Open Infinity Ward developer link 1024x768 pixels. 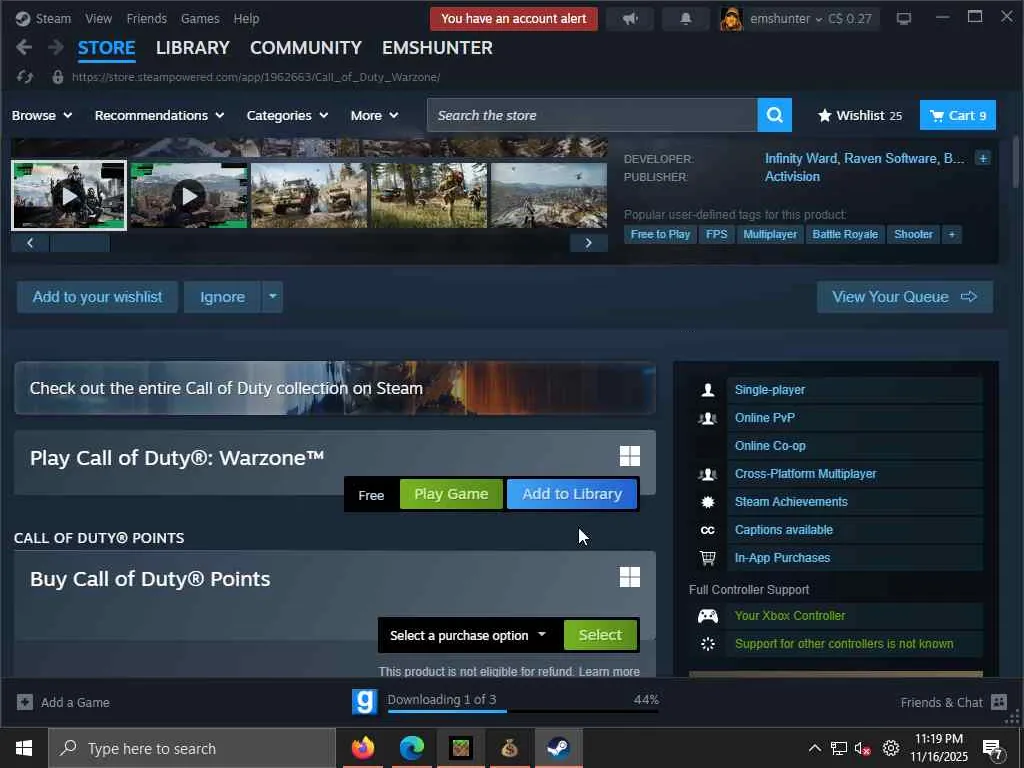point(801,159)
